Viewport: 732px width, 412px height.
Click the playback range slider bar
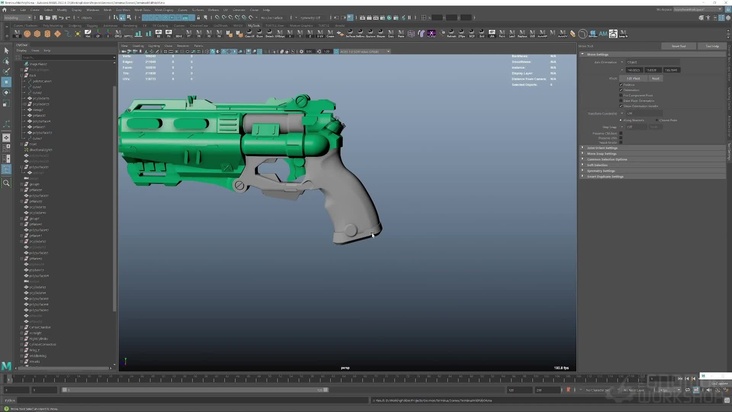(x=196, y=390)
